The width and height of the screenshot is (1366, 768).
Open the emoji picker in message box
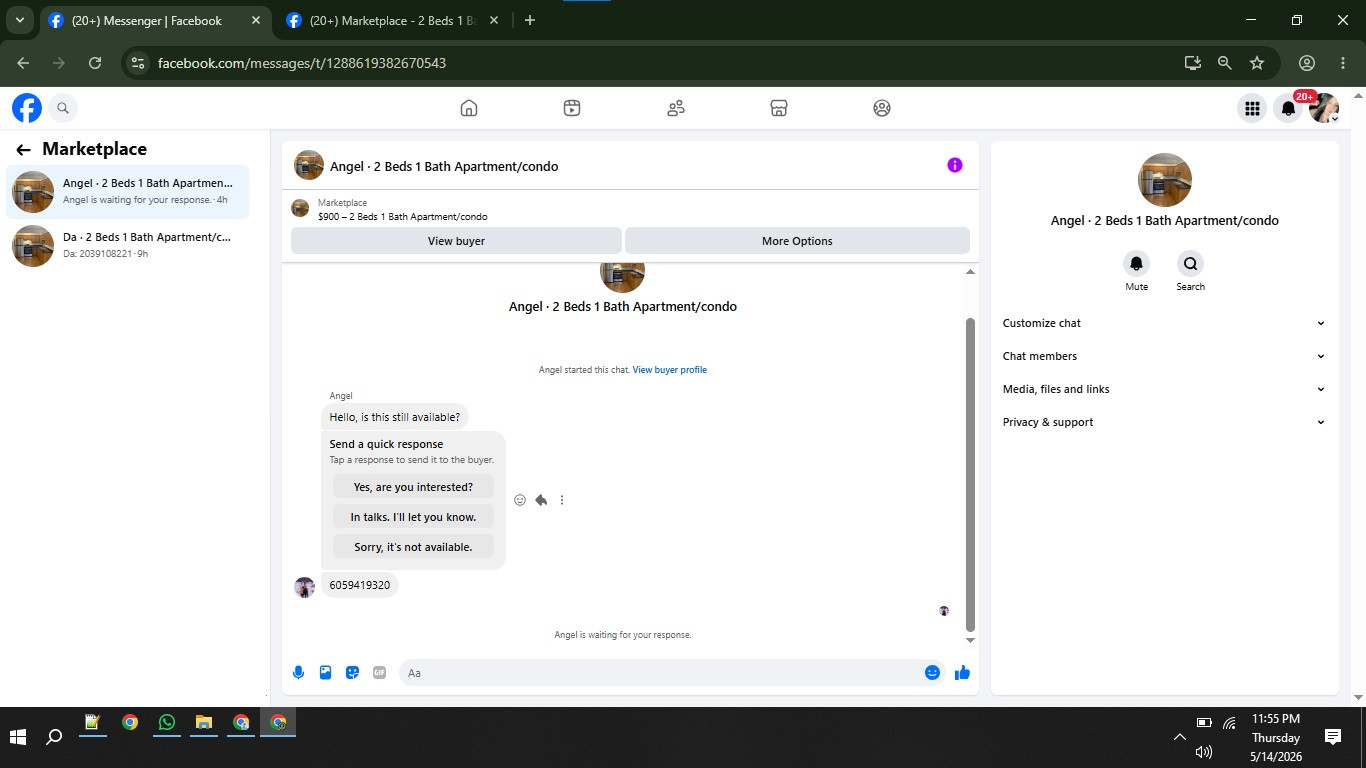coord(932,673)
